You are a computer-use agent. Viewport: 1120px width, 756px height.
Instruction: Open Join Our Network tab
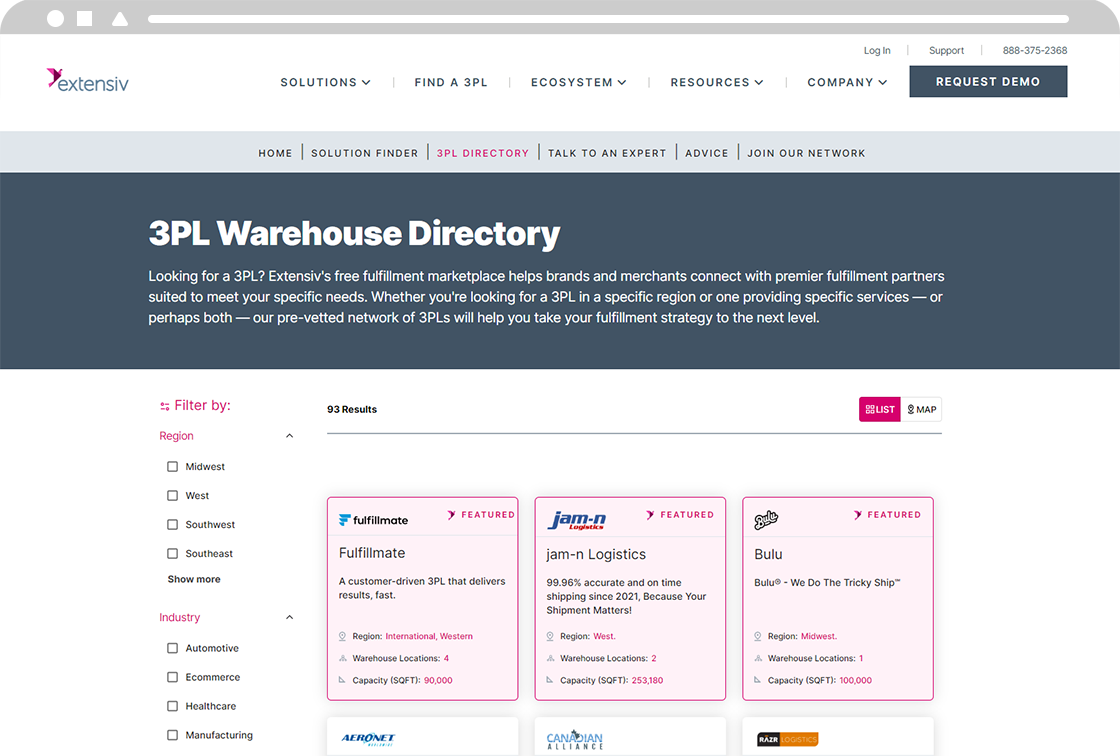pyautogui.click(x=806, y=153)
